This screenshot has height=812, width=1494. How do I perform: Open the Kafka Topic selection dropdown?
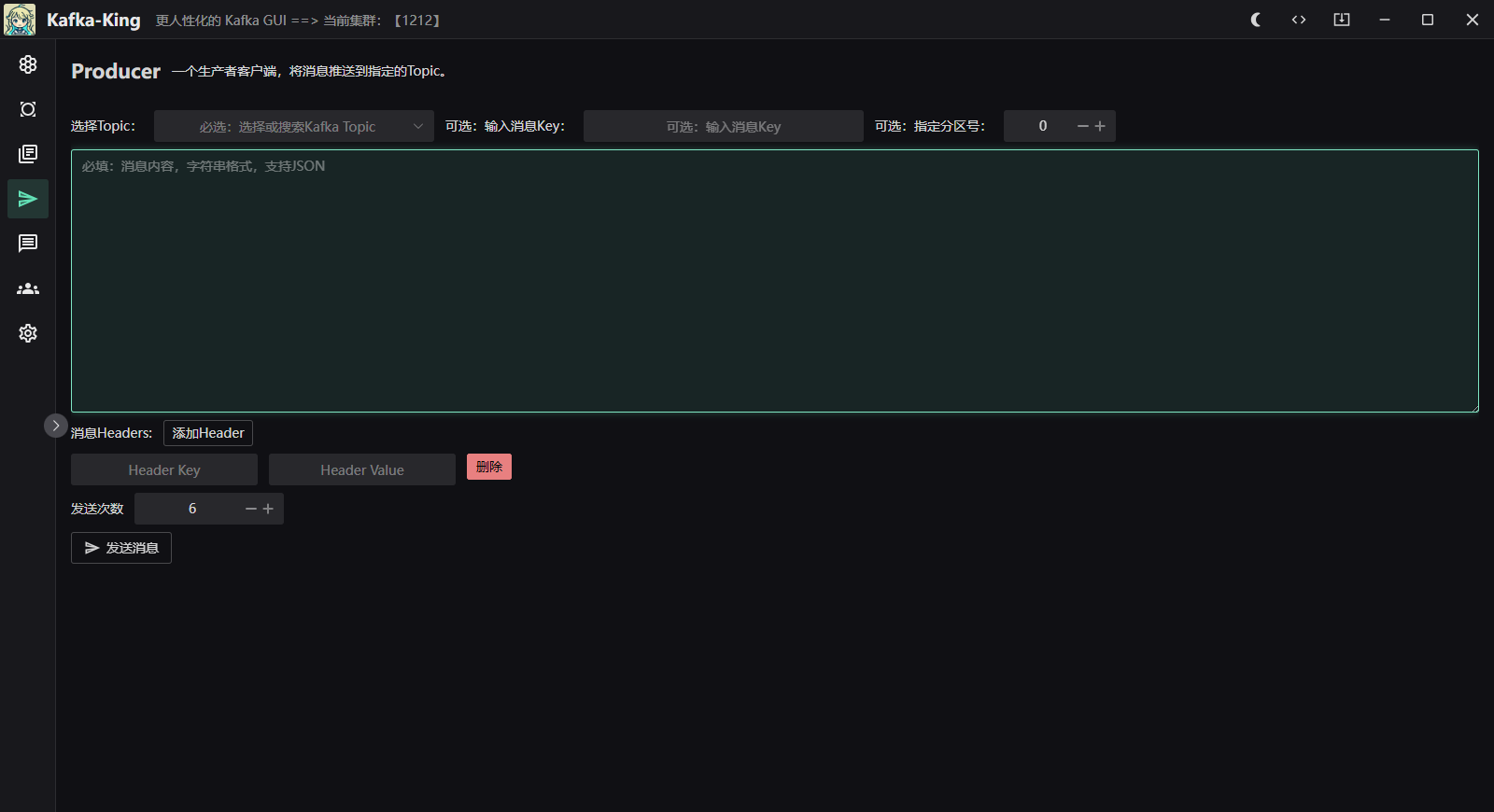click(294, 126)
